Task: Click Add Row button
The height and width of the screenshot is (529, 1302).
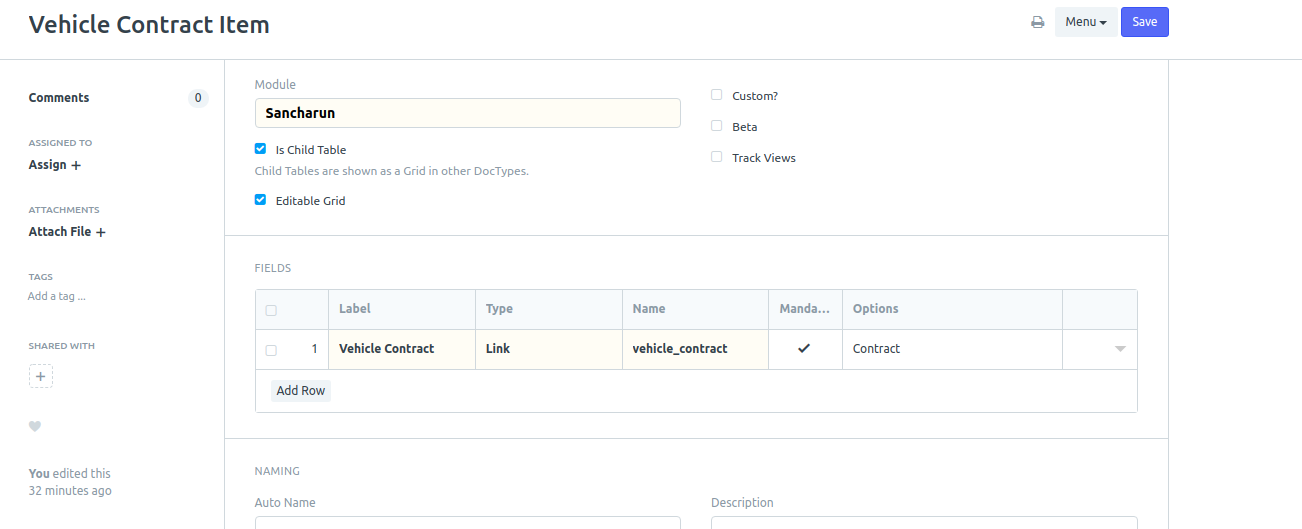Action: coord(300,391)
